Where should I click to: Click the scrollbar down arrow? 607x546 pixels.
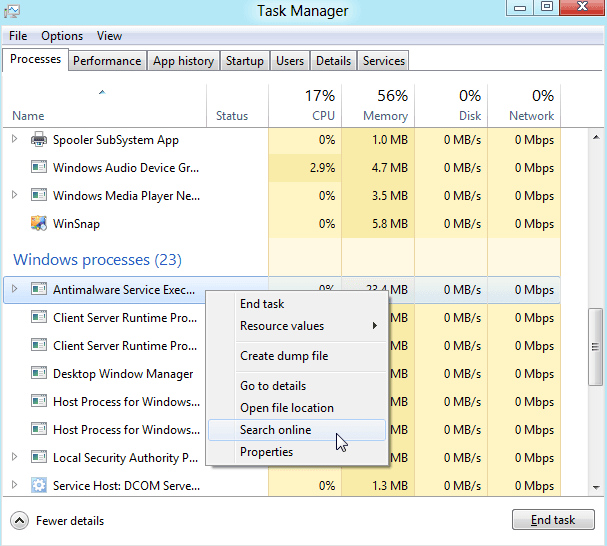tap(596, 488)
